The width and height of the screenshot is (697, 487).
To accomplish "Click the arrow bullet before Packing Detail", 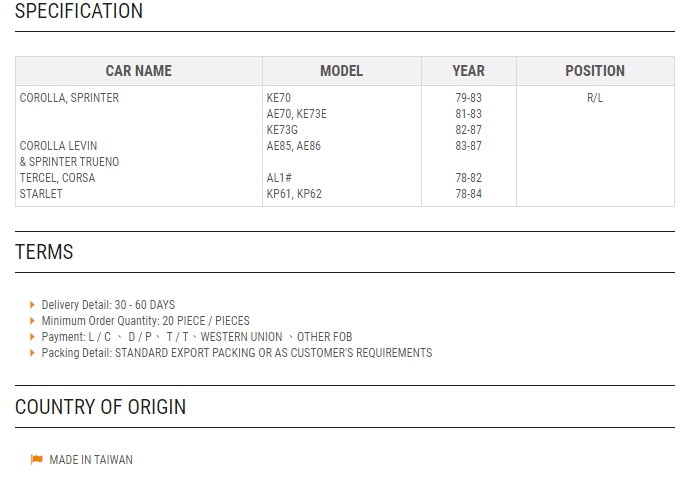I will coord(32,353).
